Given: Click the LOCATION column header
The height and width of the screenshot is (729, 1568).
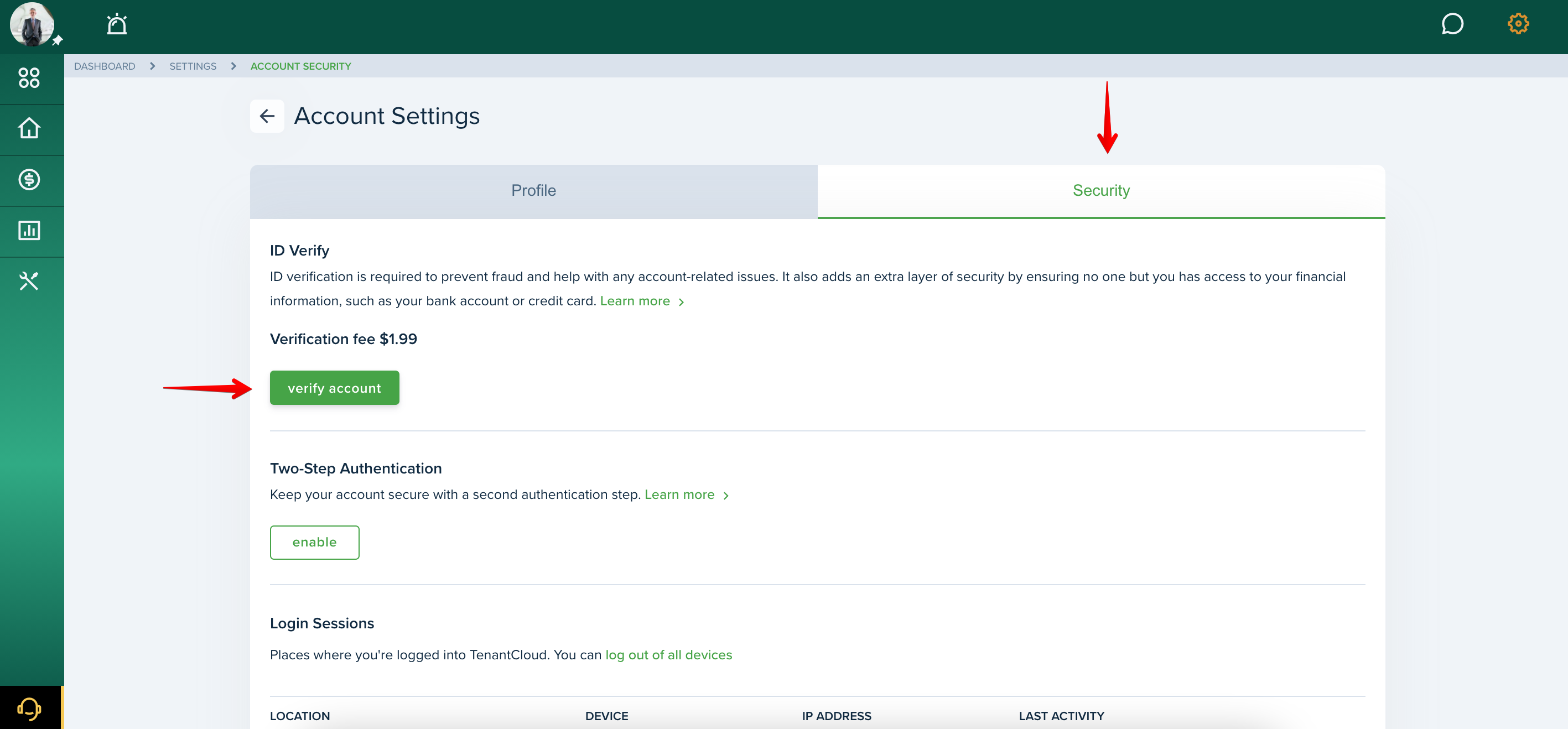Looking at the screenshot, I should [x=299, y=716].
